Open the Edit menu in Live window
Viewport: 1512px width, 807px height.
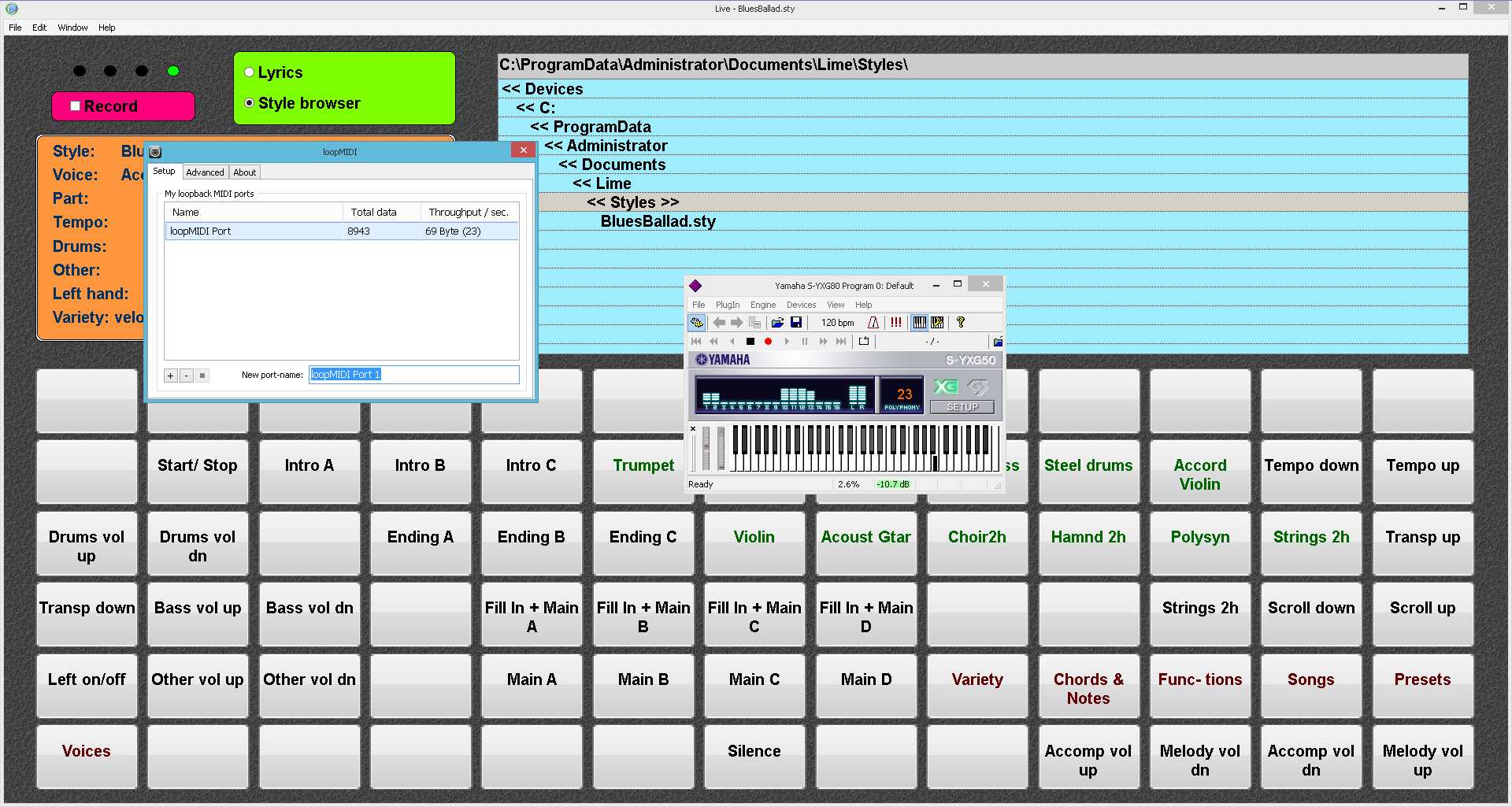point(39,28)
